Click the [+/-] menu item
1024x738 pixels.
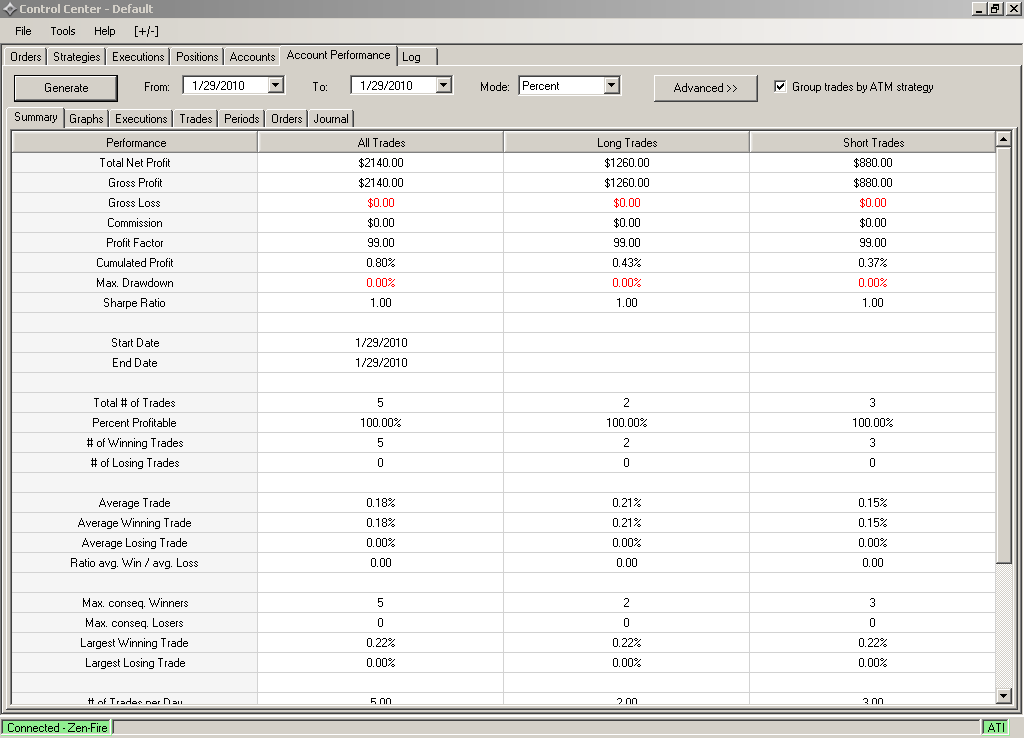tap(146, 31)
